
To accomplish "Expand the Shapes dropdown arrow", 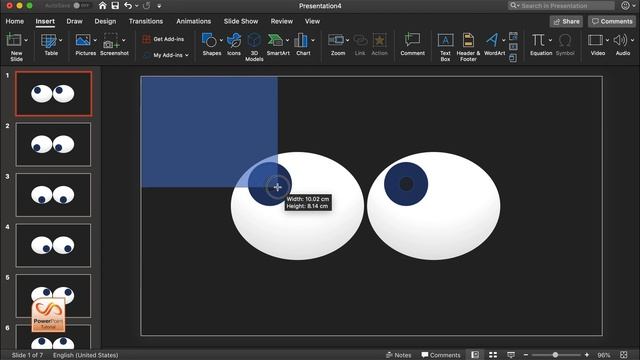I will [x=221, y=40].
